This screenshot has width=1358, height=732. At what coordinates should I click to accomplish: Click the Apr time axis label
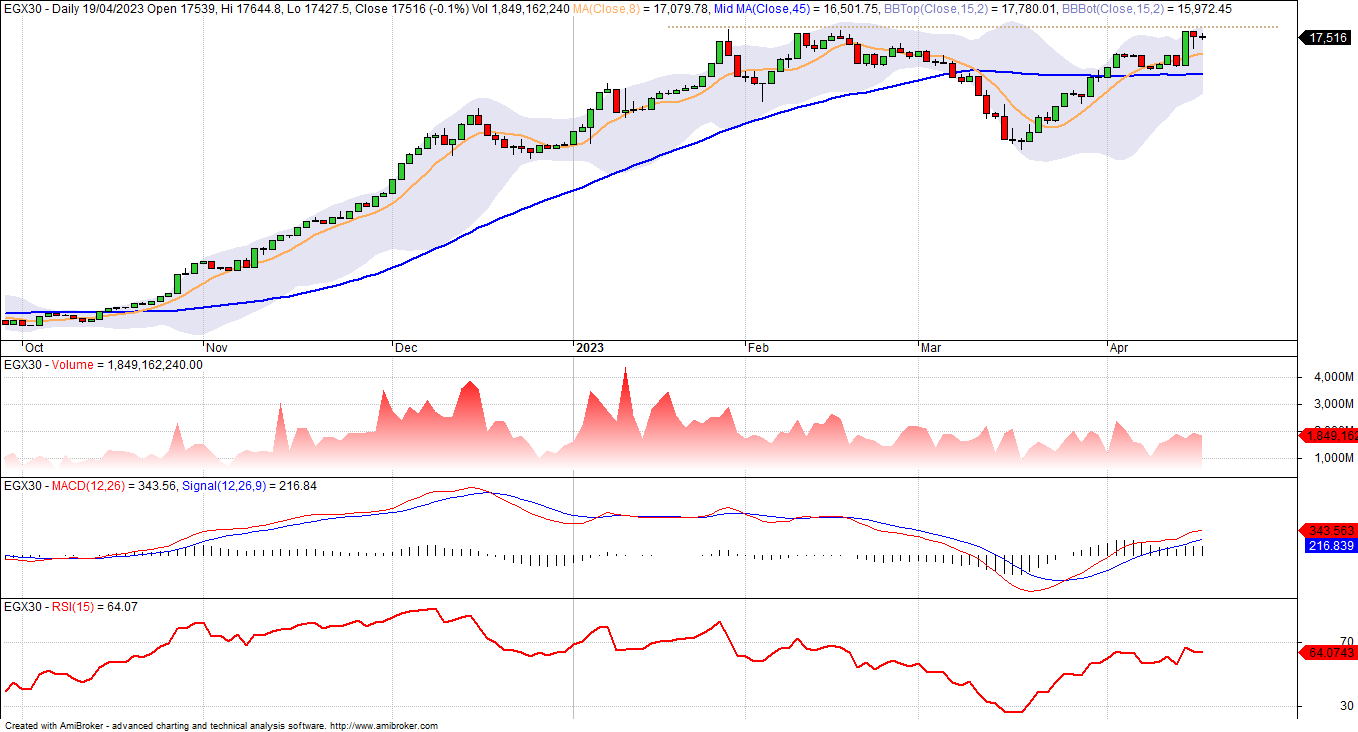pyautogui.click(x=1120, y=348)
